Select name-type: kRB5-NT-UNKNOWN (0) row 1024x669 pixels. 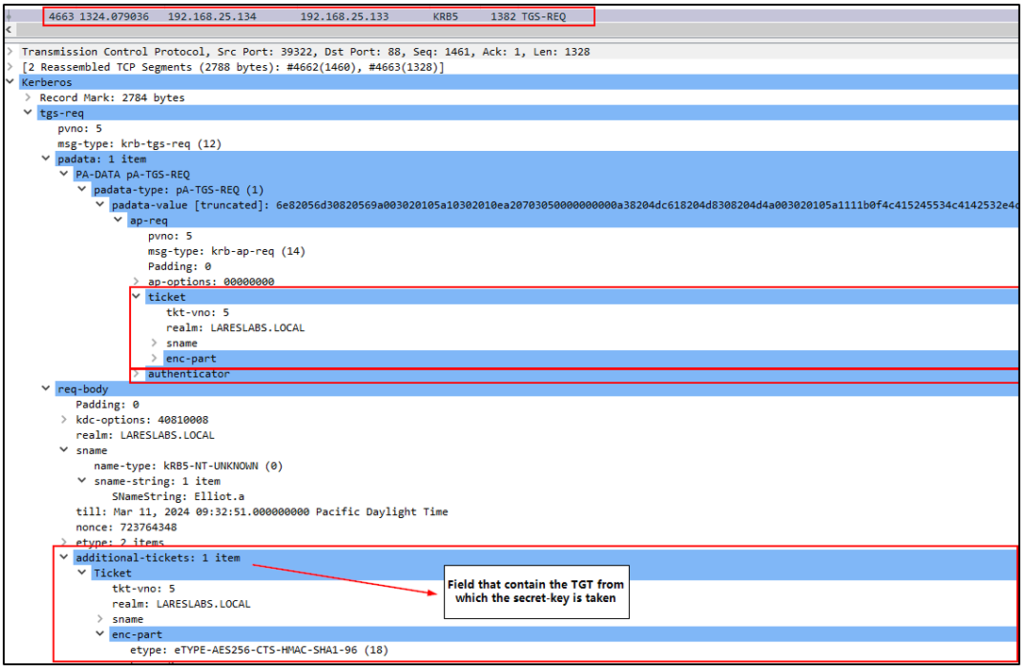[188, 466]
